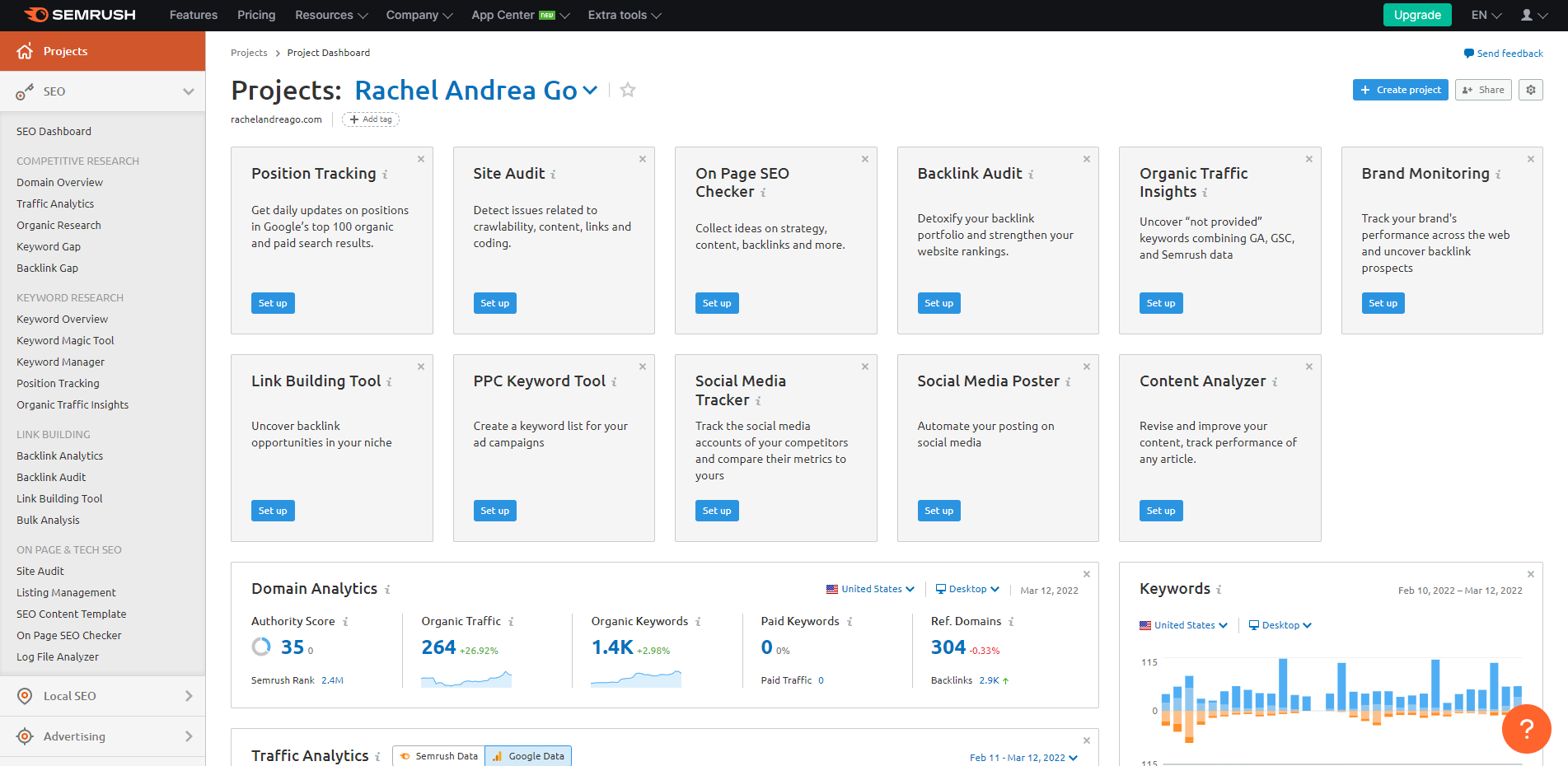The height and width of the screenshot is (766, 1568).
Task: Open the Extra tools menu
Action: [x=625, y=15]
